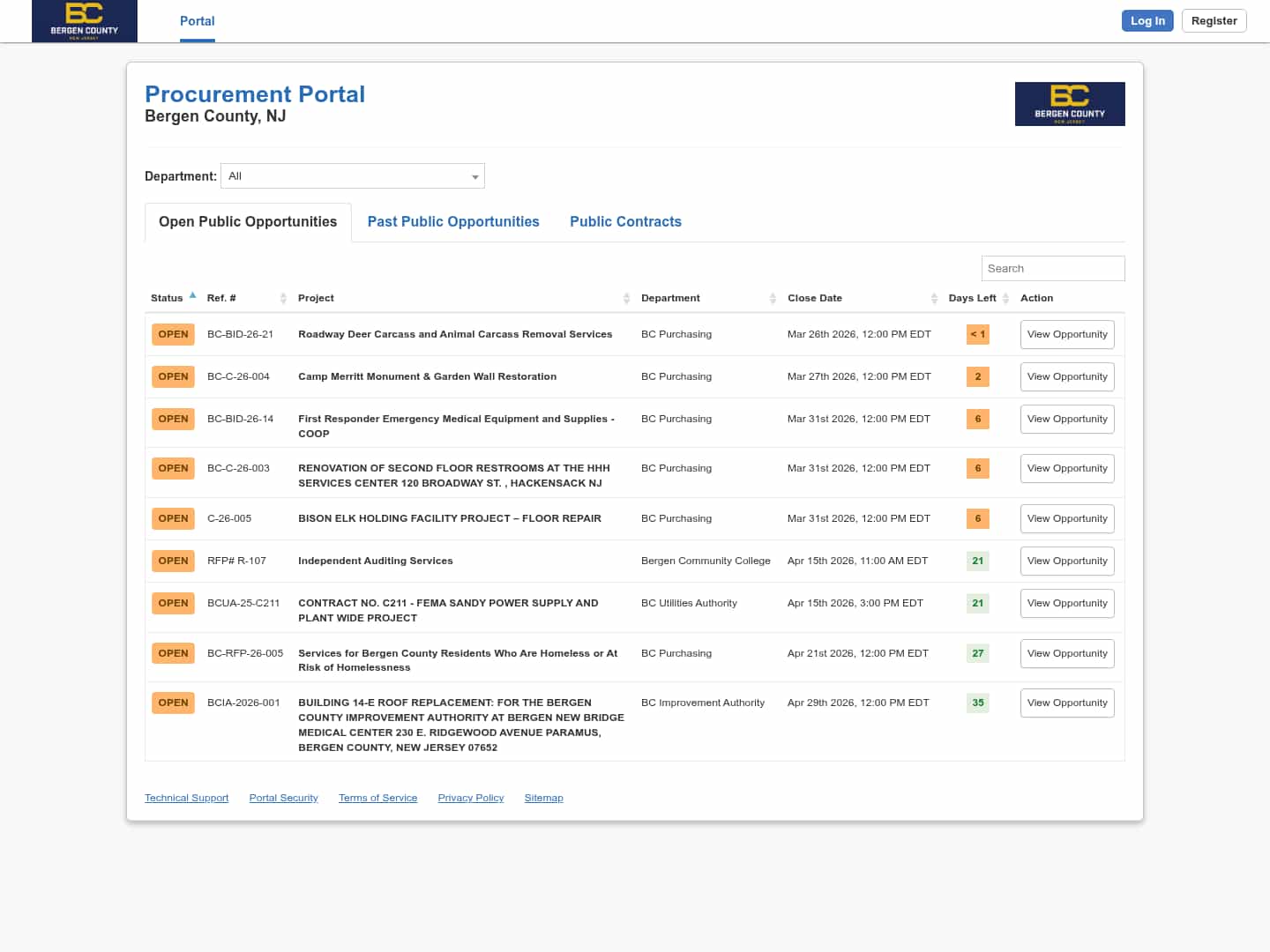Image resolution: width=1270 pixels, height=952 pixels.
Task: Open the Public Contracts tab
Action: (625, 221)
